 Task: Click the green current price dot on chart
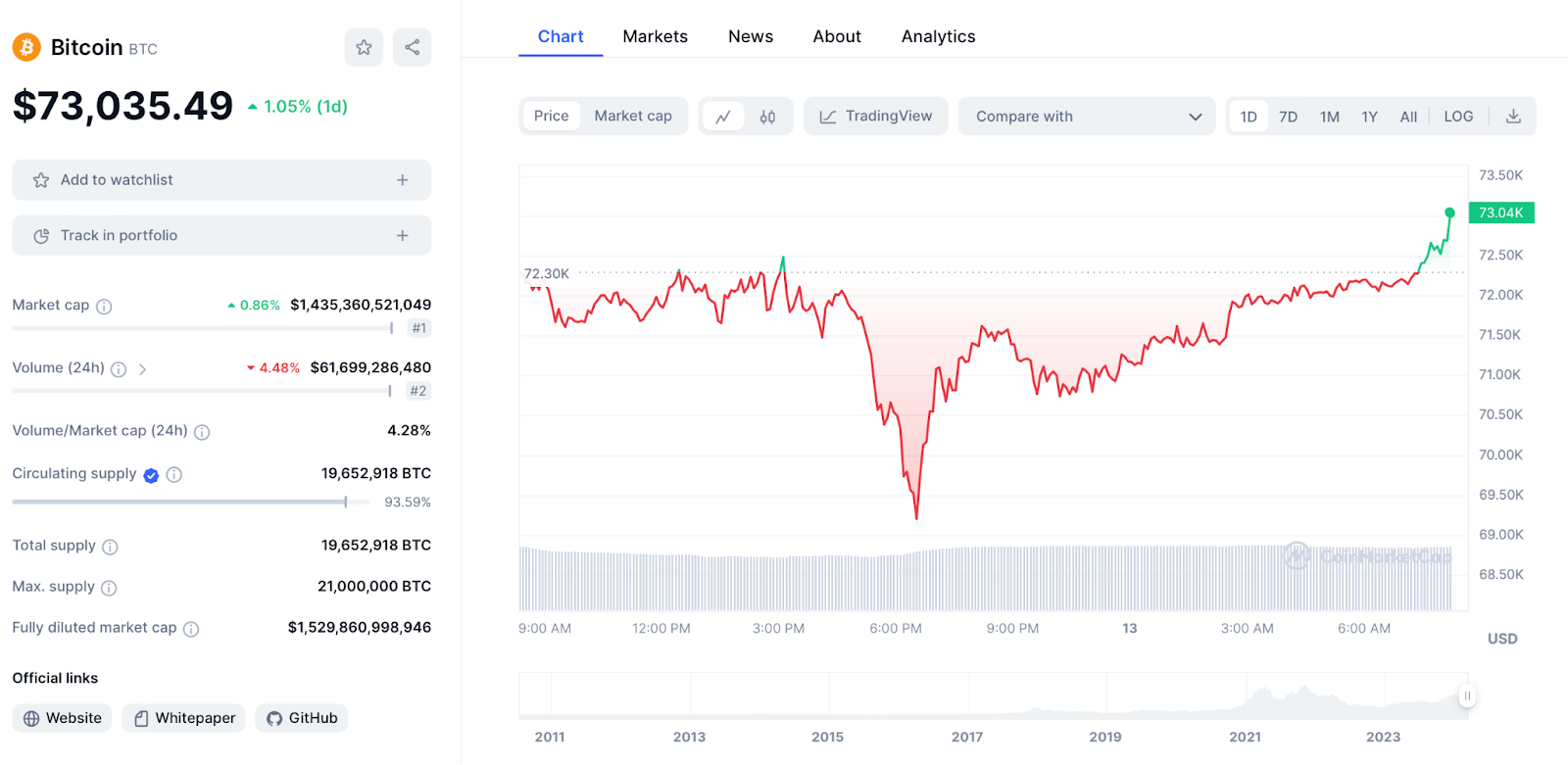pos(1449,213)
